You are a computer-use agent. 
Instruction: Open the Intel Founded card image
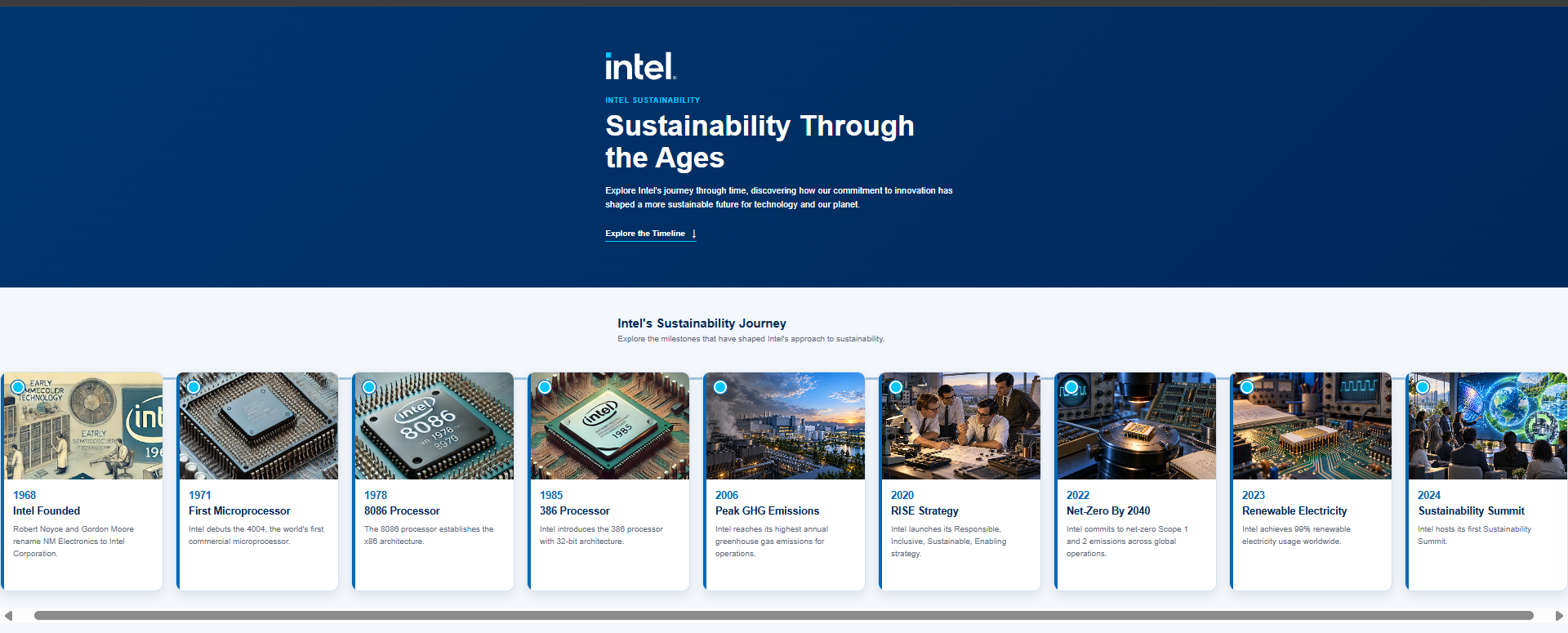pos(83,426)
